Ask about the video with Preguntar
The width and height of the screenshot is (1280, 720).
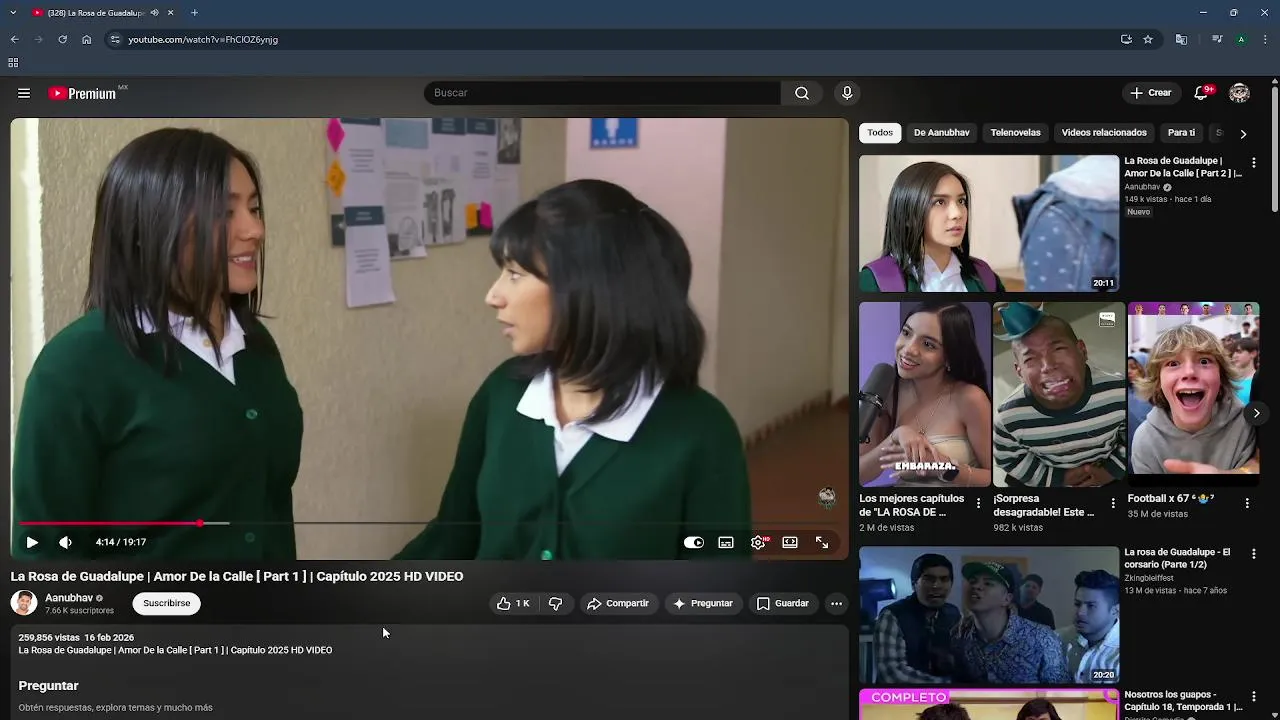(704, 603)
